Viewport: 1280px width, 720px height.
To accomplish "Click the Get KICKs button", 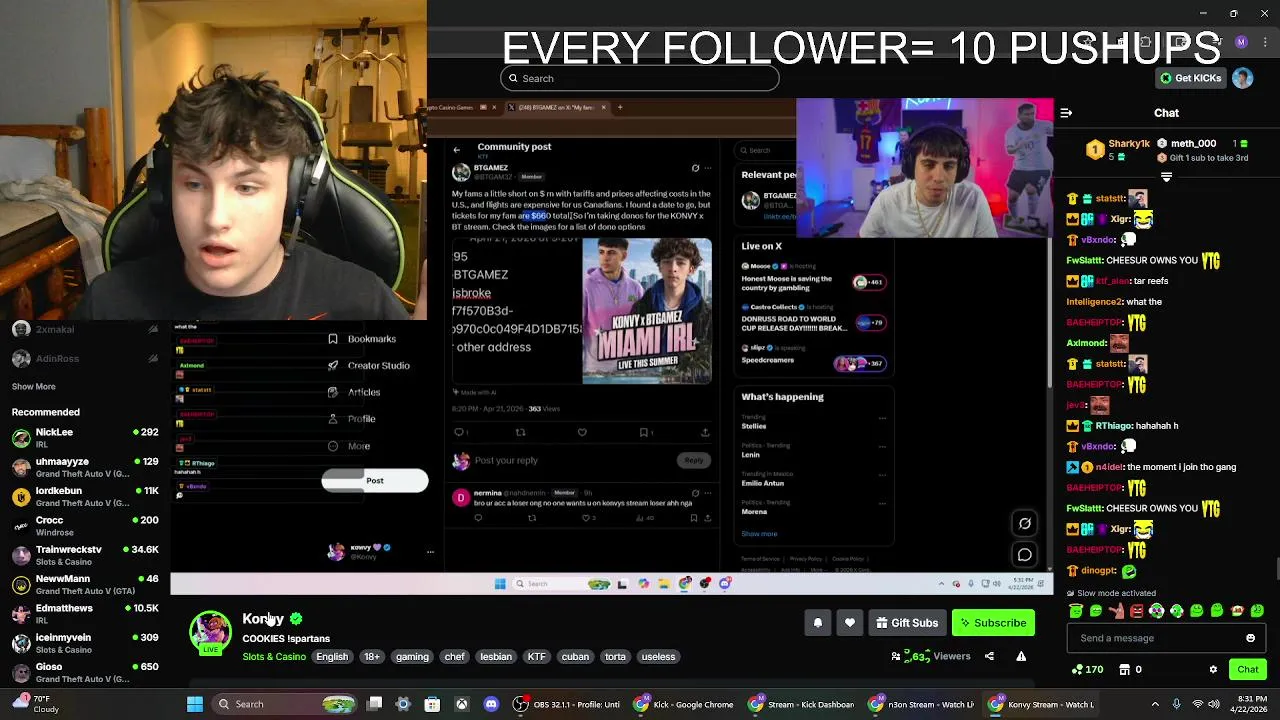I will [x=1190, y=78].
